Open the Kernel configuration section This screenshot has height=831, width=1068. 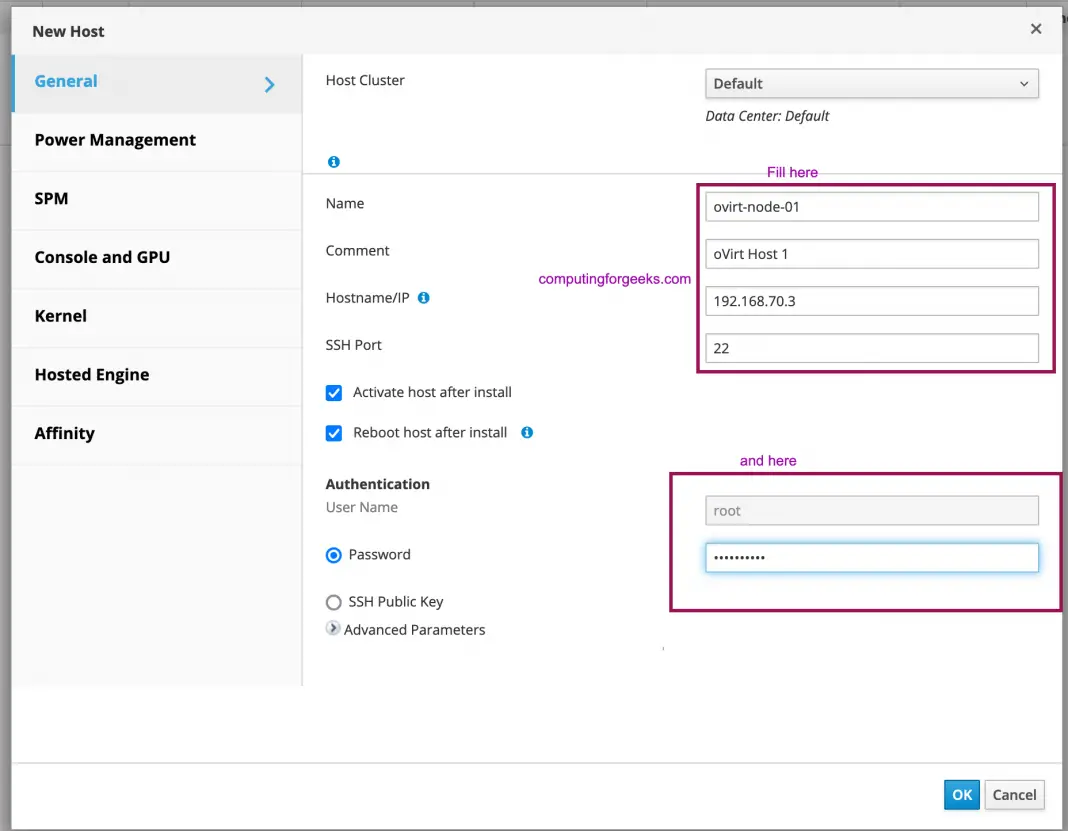(x=60, y=315)
